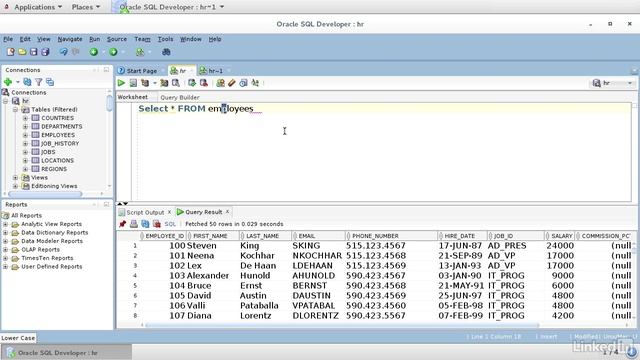Click the binoculars Find DB Object icon
640x360 pixels.
166,52
